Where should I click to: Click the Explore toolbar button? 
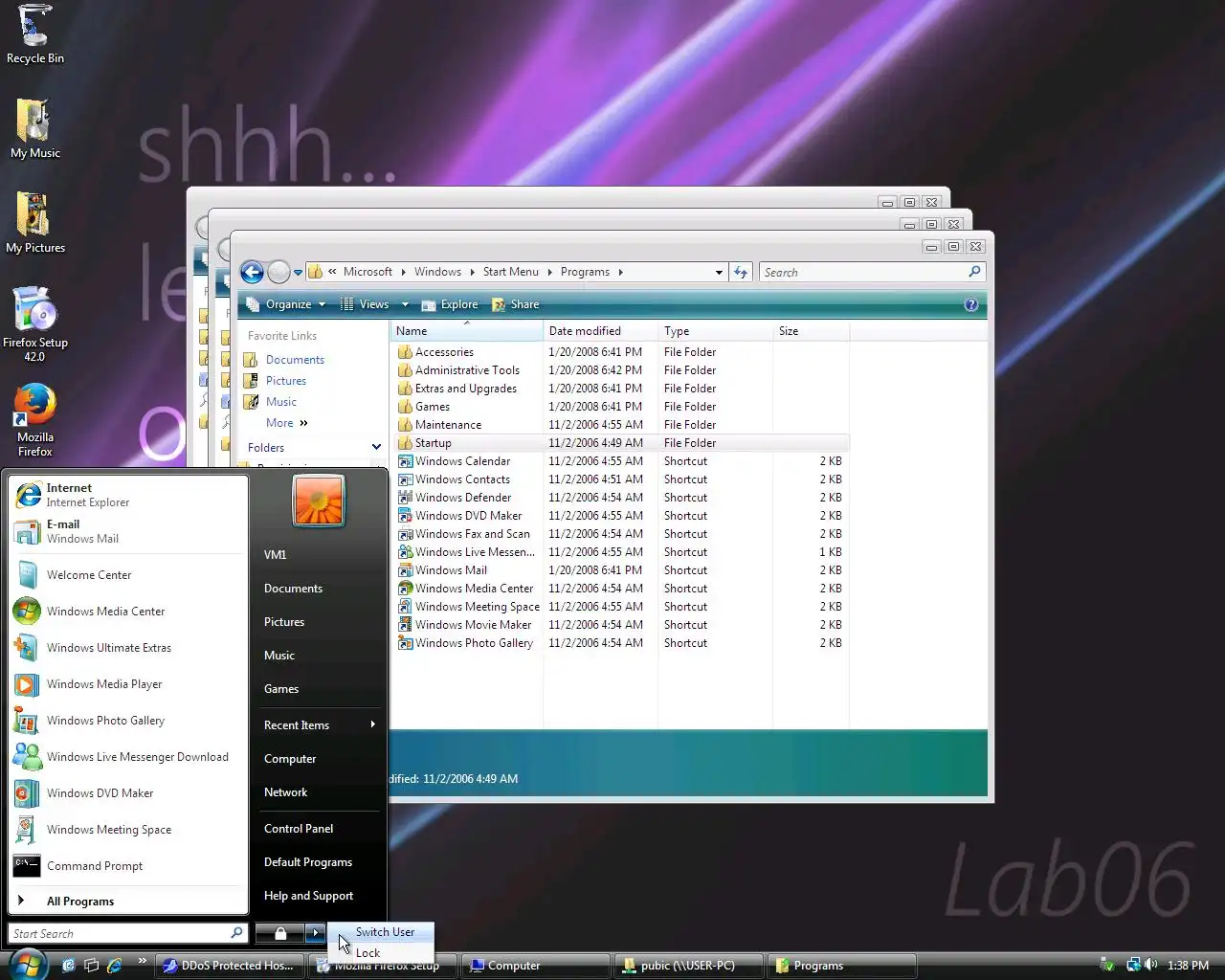(x=450, y=304)
